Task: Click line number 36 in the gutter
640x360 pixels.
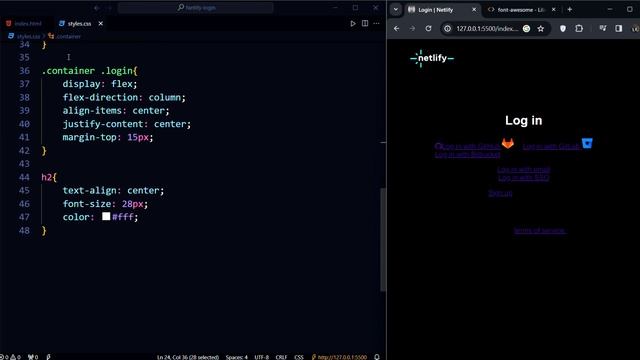Action: pyautogui.click(x=24, y=71)
